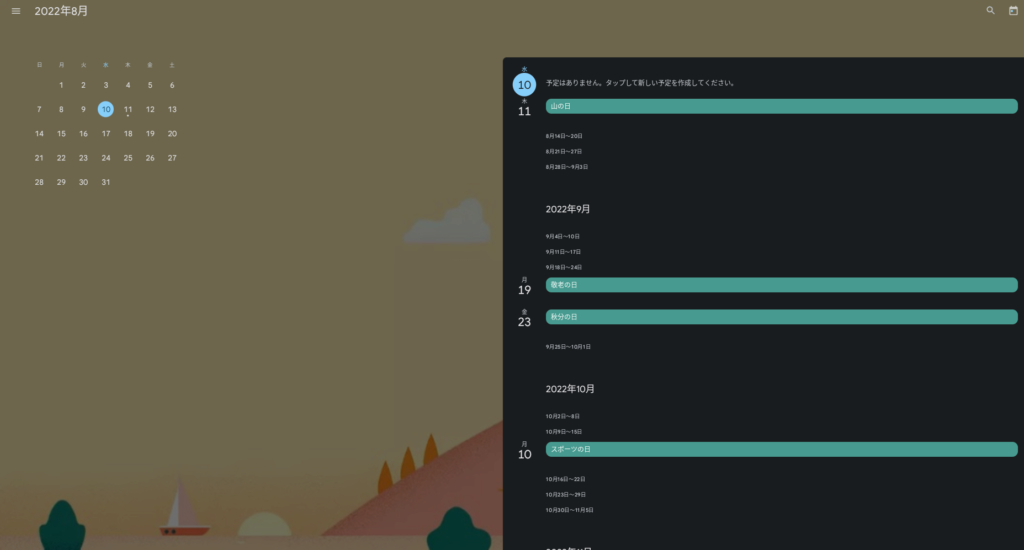Click date 10 beside スポーツの日 in schedule
The width and height of the screenshot is (1024, 550).
tap(524, 455)
